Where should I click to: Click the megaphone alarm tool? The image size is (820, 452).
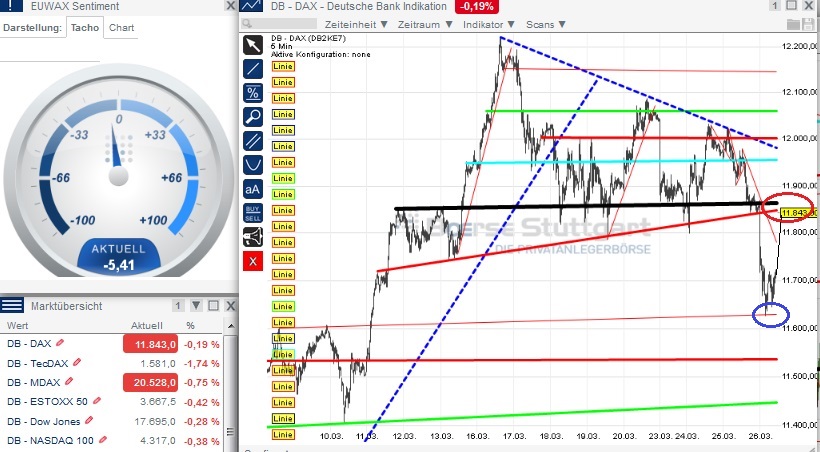(x=253, y=237)
